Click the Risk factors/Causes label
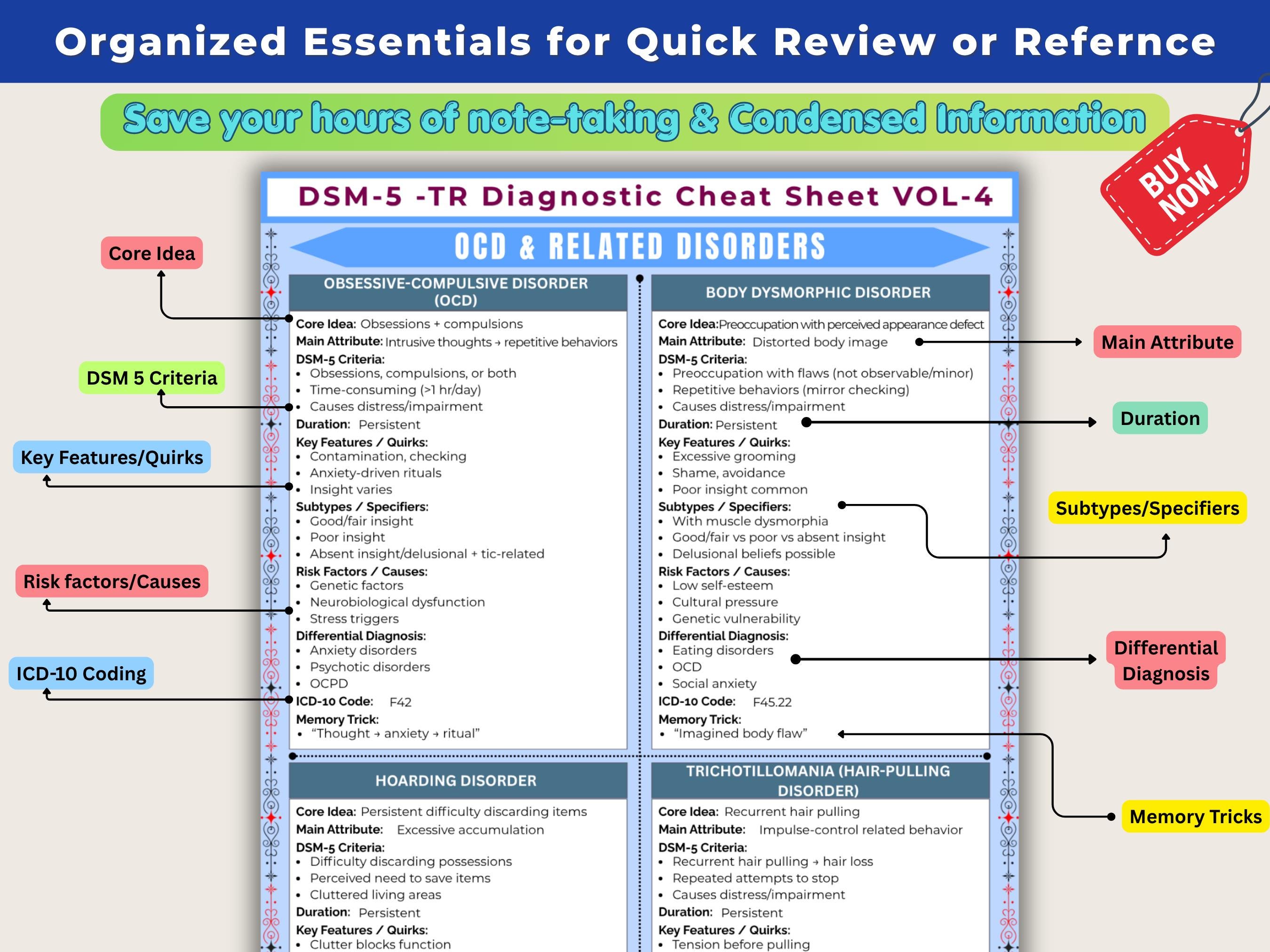 [112, 581]
